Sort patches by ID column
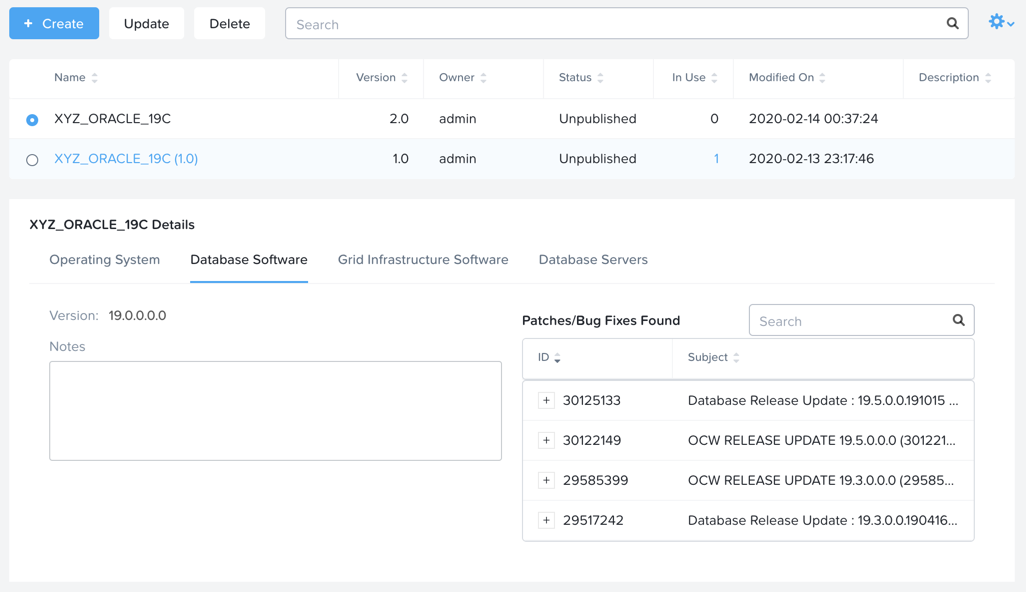Image resolution: width=1026 pixels, height=592 pixels. coord(549,357)
